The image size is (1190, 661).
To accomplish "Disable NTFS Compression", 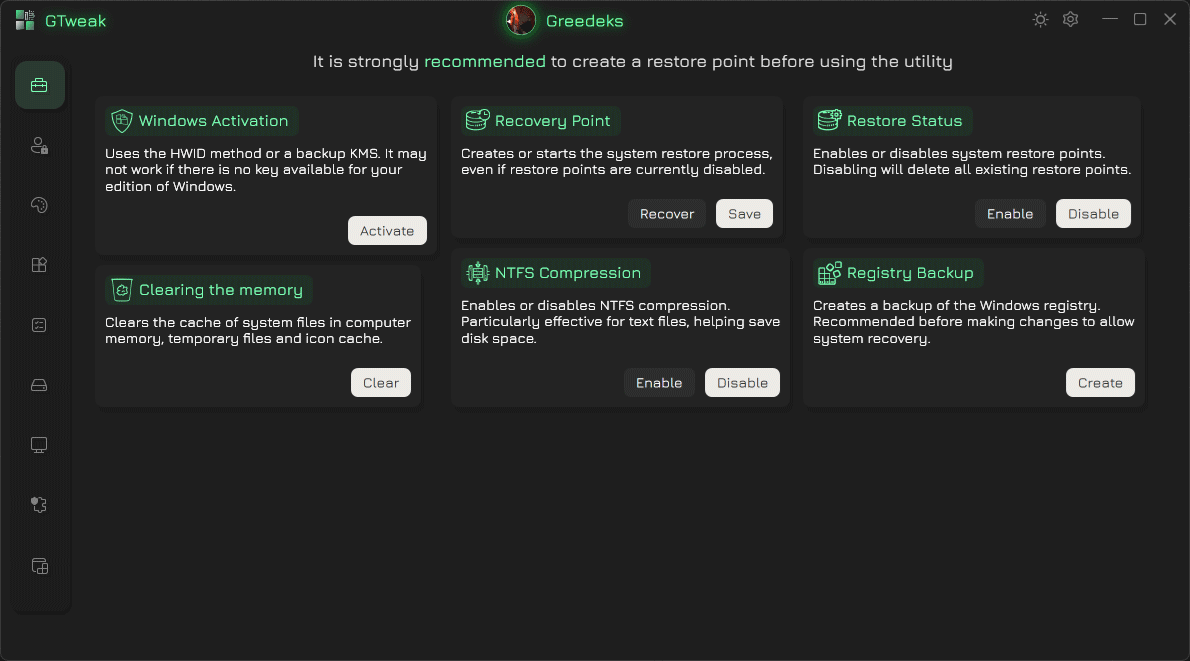I will [742, 382].
